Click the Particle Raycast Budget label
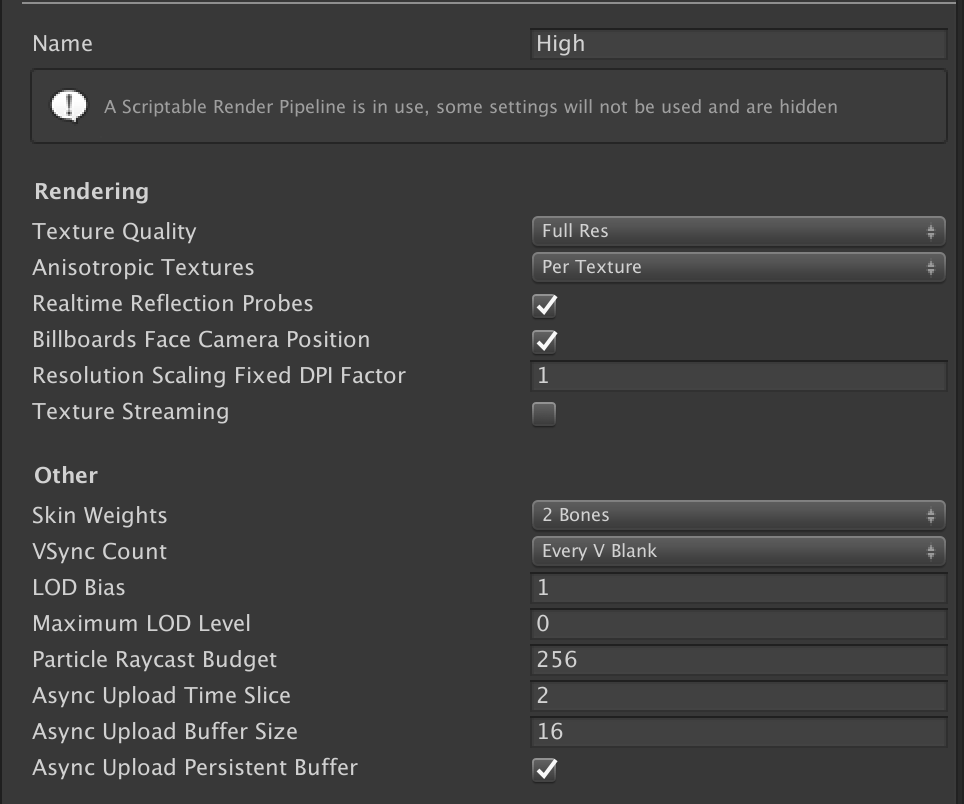The width and height of the screenshot is (964, 804). click(x=155, y=660)
